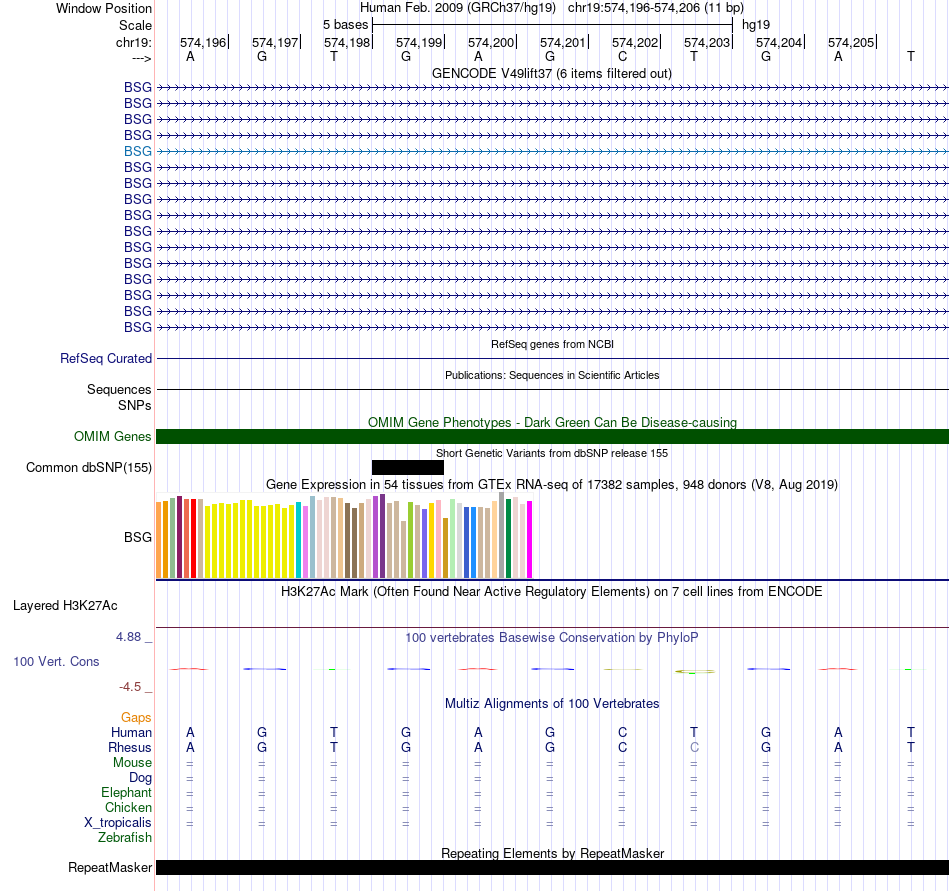
Task: Select the dark green OMIM gene bar
Action: (552, 436)
